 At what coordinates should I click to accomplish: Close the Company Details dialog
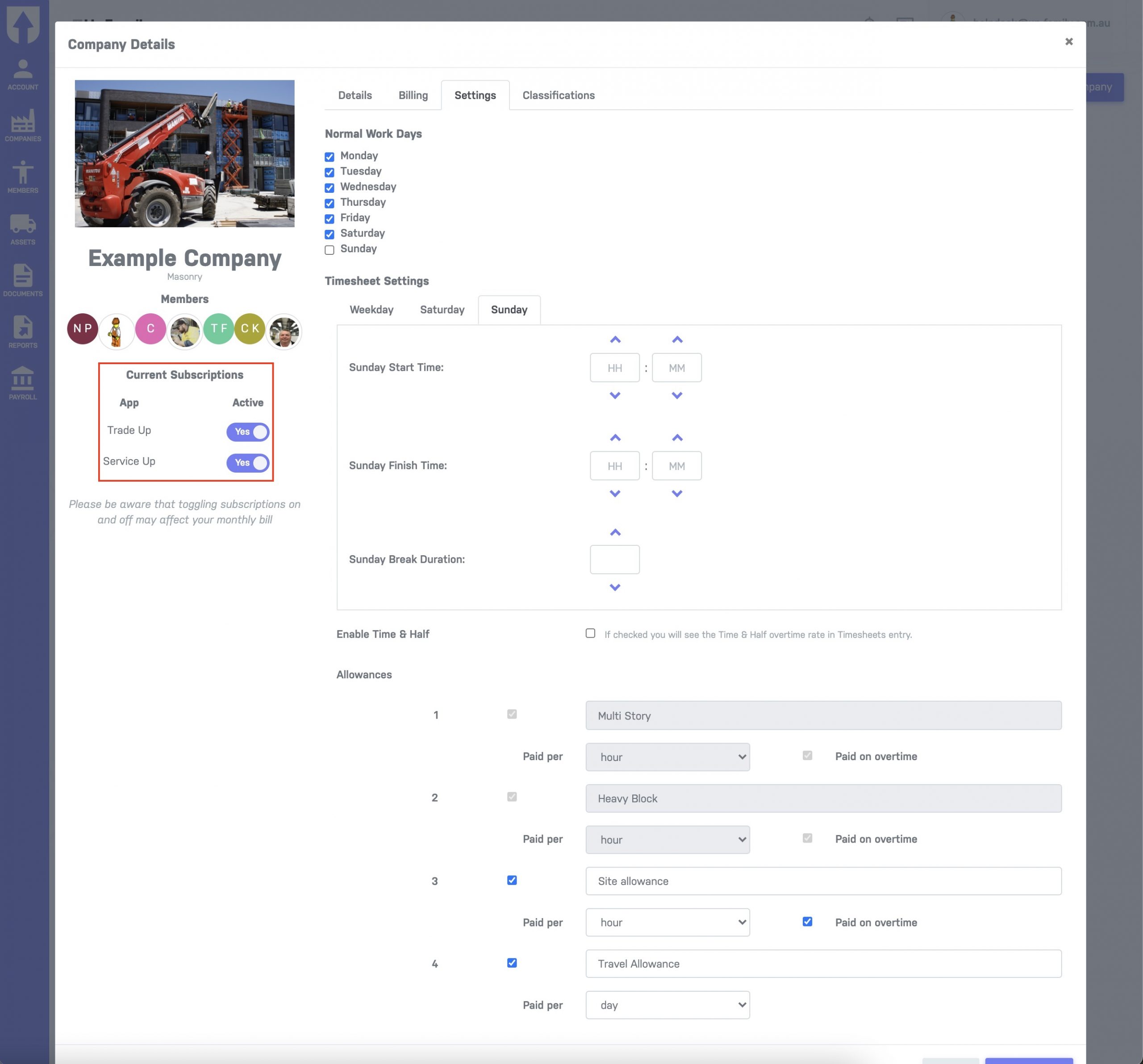[1068, 42]
